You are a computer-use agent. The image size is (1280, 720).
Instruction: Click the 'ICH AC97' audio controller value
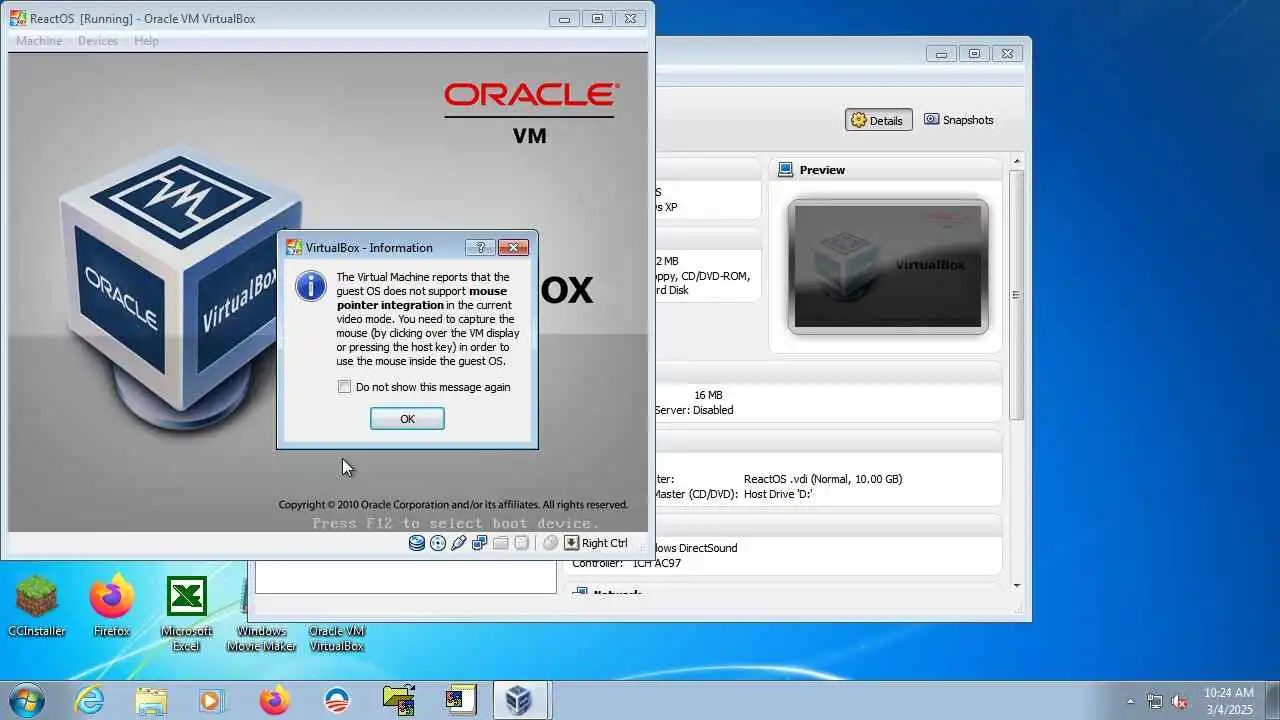pyautogui.click(x=657, y=563)
